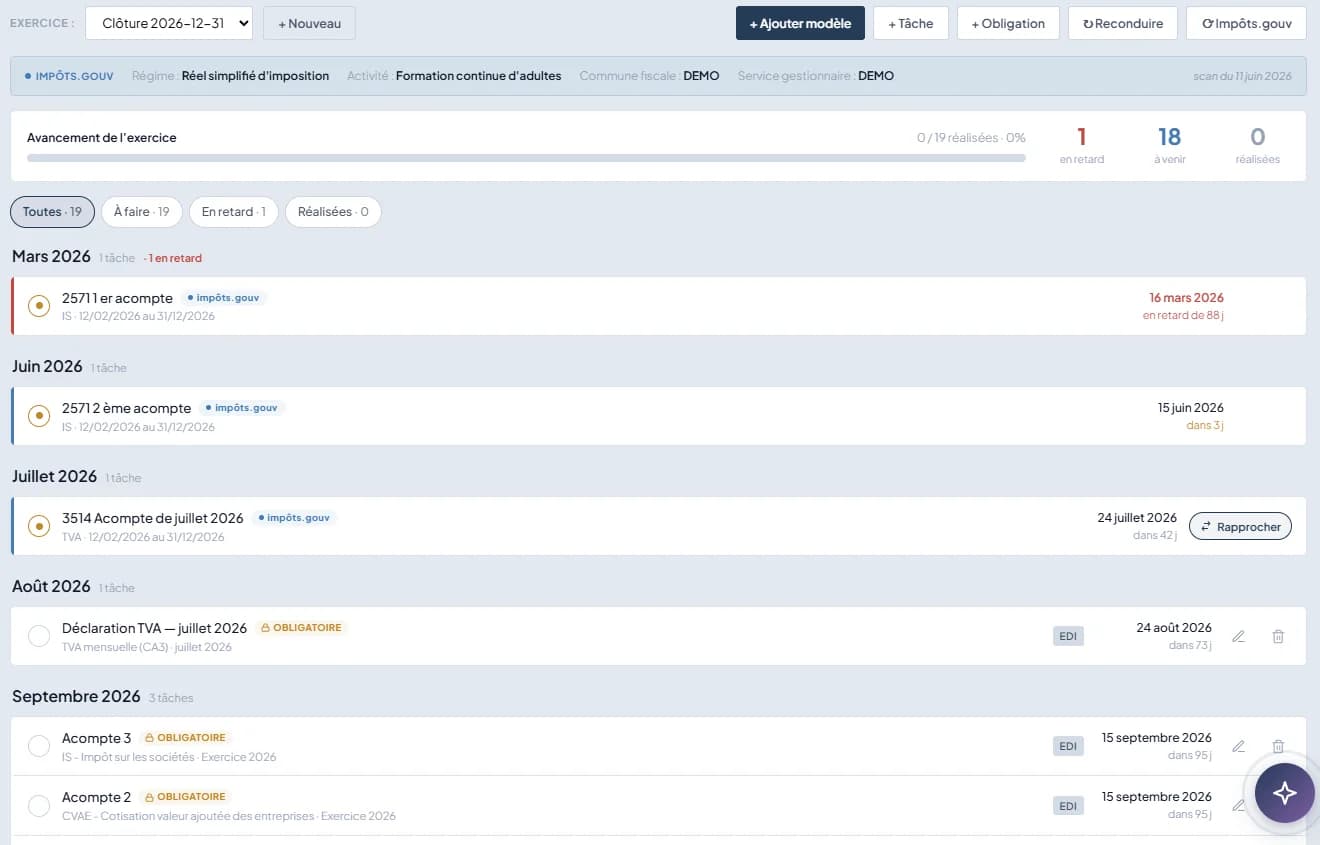The width and height of the screenshot is (1320, 845).
Task: Open the sparkle assistant floating button
Action: click(x=1285, y=792)
